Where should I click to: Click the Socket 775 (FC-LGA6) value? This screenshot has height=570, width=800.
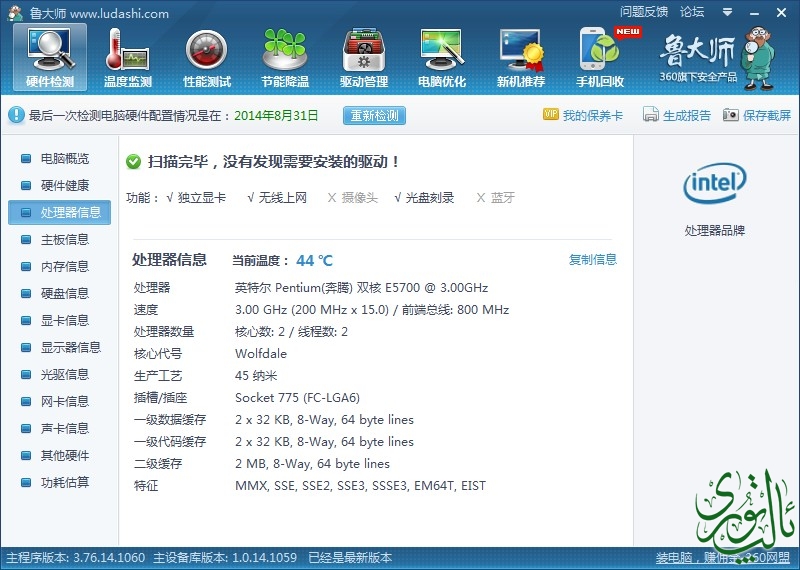pyautogui.click(x=297, y=398)
